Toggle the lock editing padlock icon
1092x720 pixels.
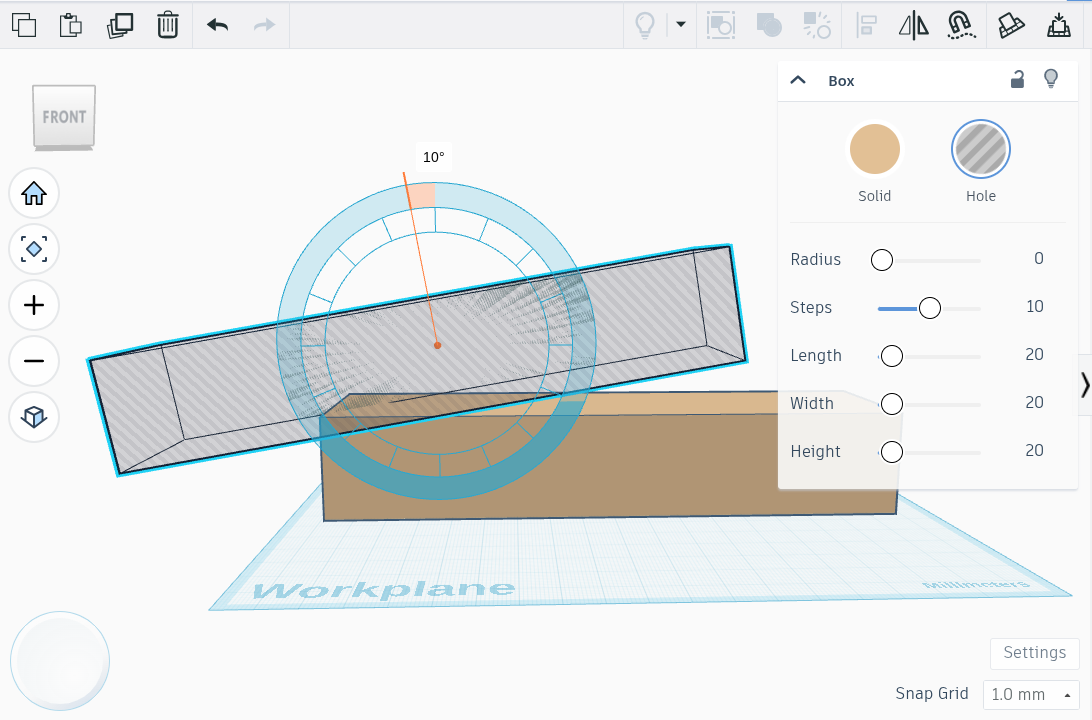1017,79
